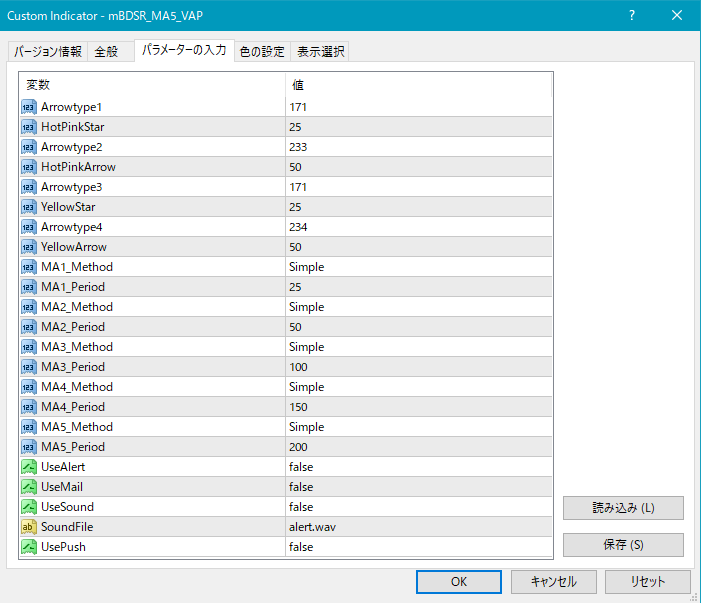
Task: Switch to the 表示選択 tab
Action: 321,51
